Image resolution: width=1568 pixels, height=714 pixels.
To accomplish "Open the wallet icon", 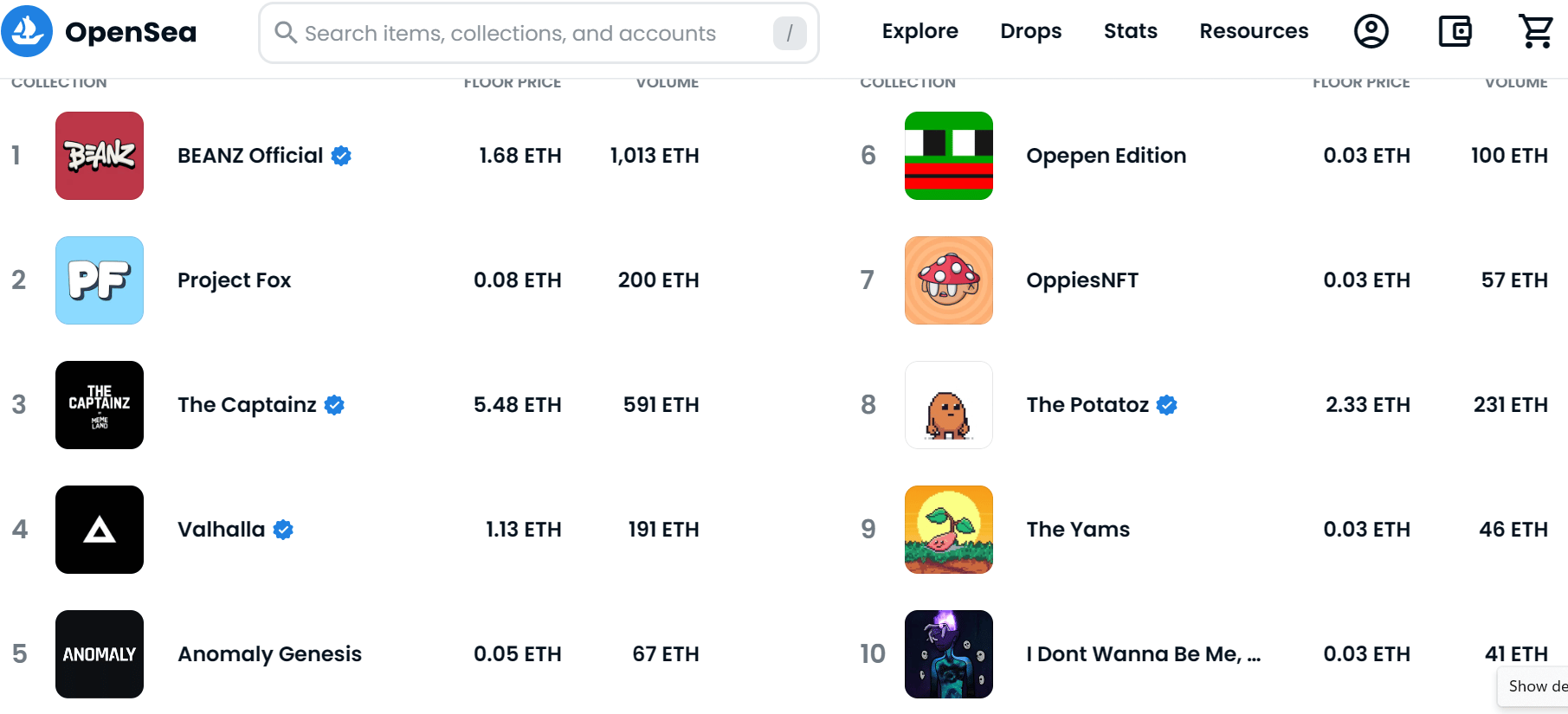I will click(1455, 31).
